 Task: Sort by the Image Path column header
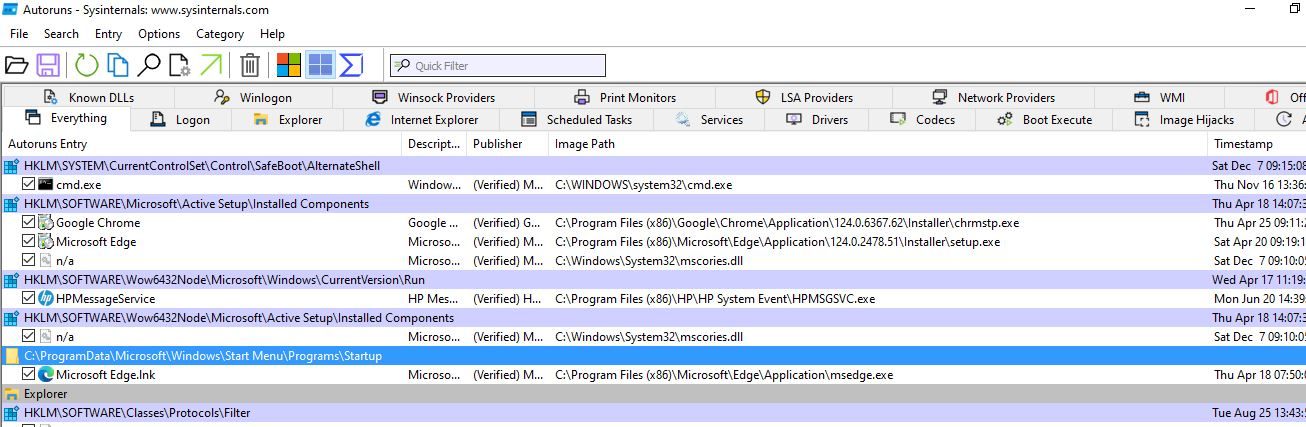(879, 144)
